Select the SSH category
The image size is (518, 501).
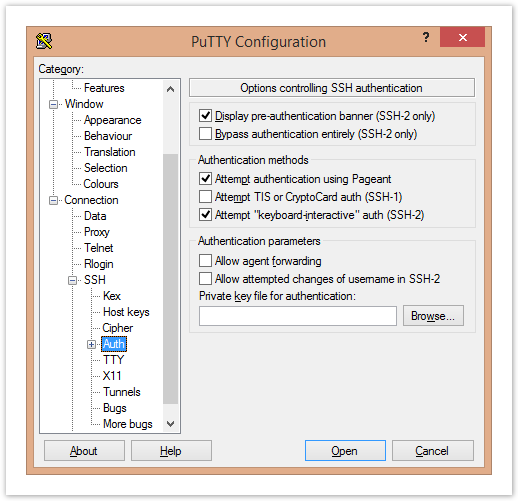(95, 280)
